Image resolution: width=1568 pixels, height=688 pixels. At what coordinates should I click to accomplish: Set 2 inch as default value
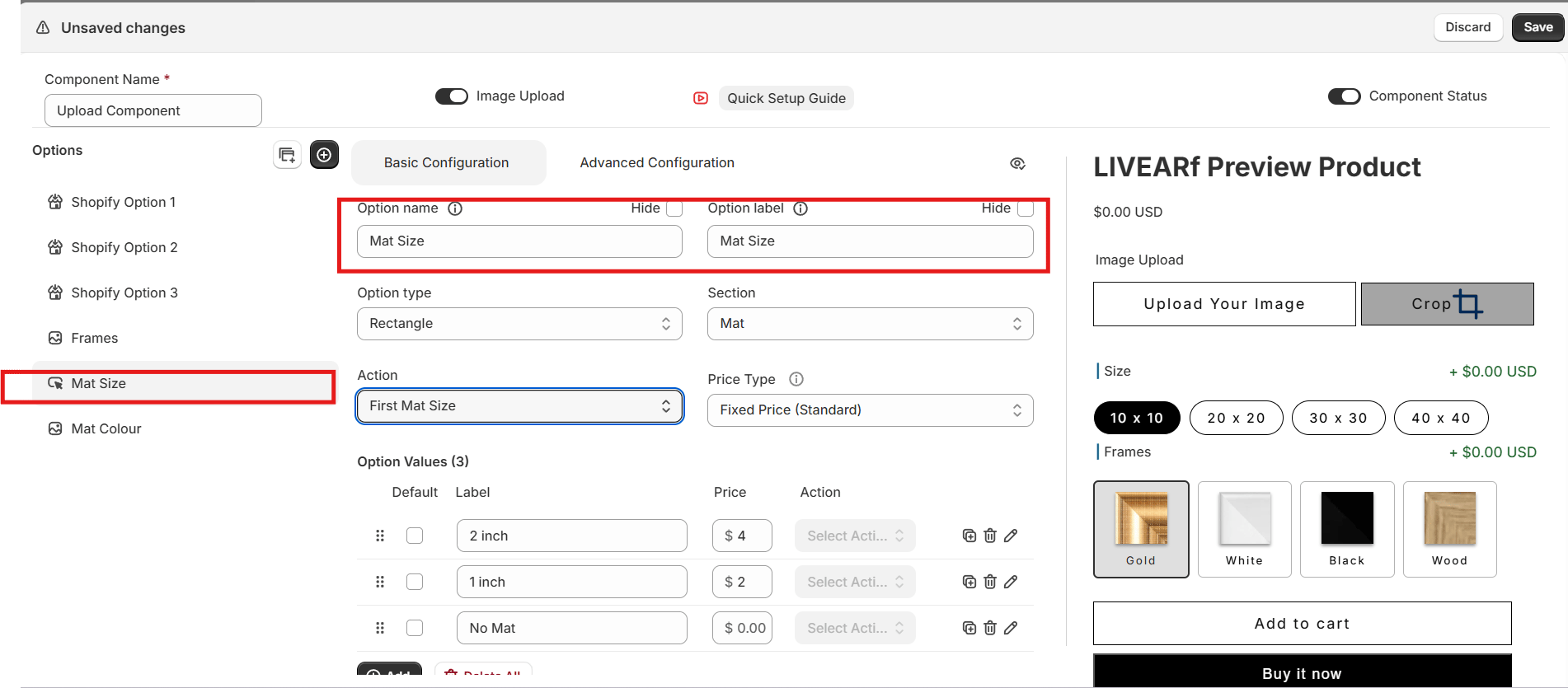[415, 536]
